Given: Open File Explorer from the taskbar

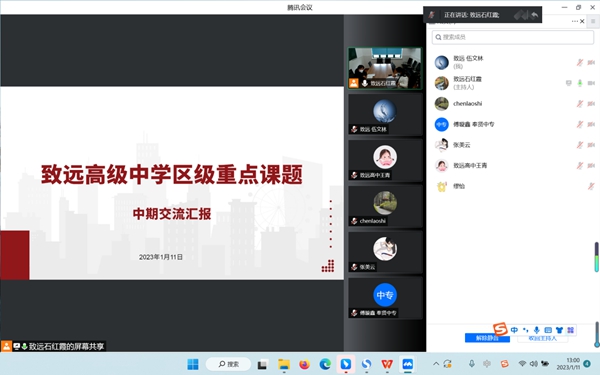Looking at the screenshot, I should (284, 364).
